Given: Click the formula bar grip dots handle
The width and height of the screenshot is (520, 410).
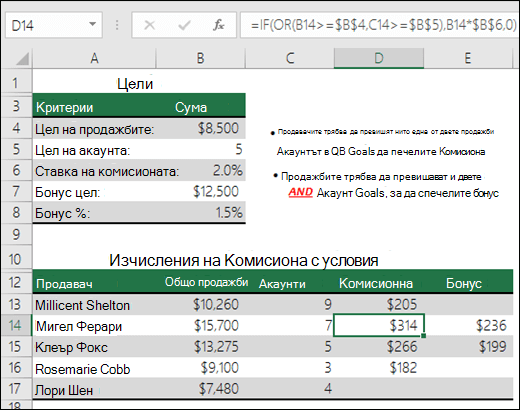Looking at the screenshot, I should pyautogui.click(x=117, y=25).
